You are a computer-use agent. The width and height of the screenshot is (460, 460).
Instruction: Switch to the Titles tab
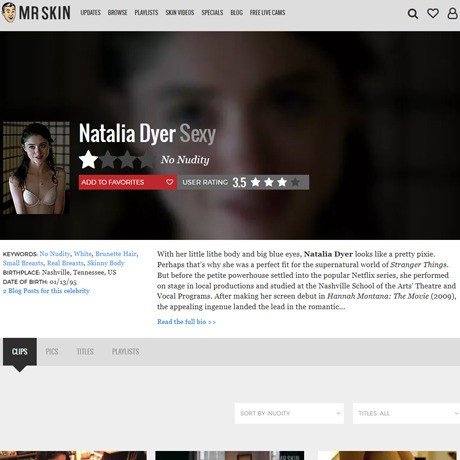[85, 352]
